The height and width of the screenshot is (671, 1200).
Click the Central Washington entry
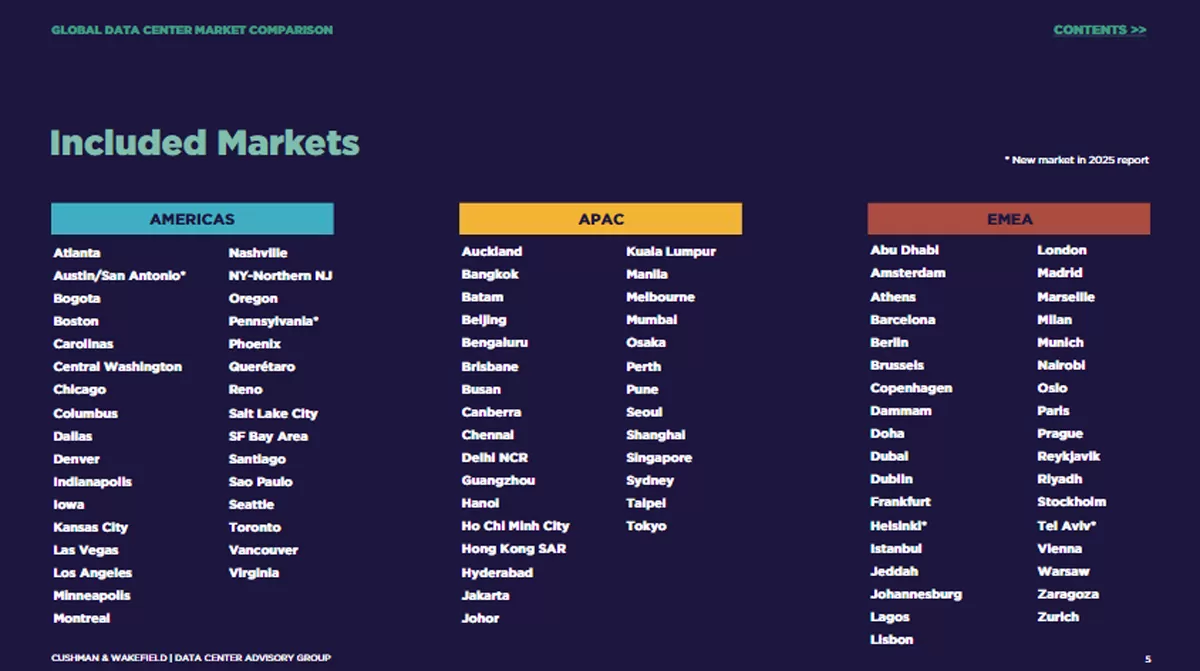coord(118,367)
